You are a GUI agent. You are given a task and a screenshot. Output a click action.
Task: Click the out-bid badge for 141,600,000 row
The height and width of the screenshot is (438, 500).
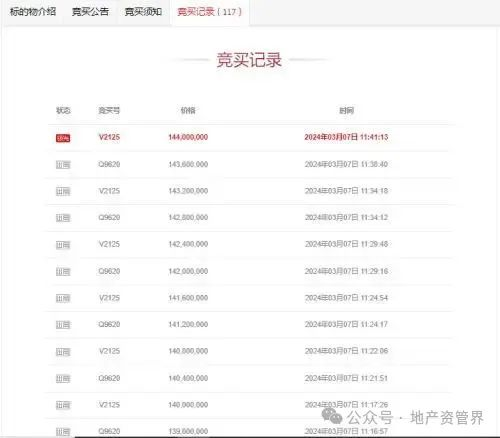click(x=63, y=298)
